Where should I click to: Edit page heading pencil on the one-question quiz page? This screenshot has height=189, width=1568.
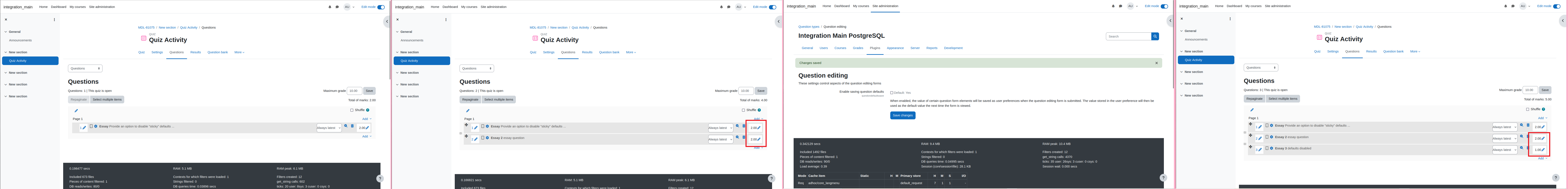pyautogui.click(x=76, y=111)
